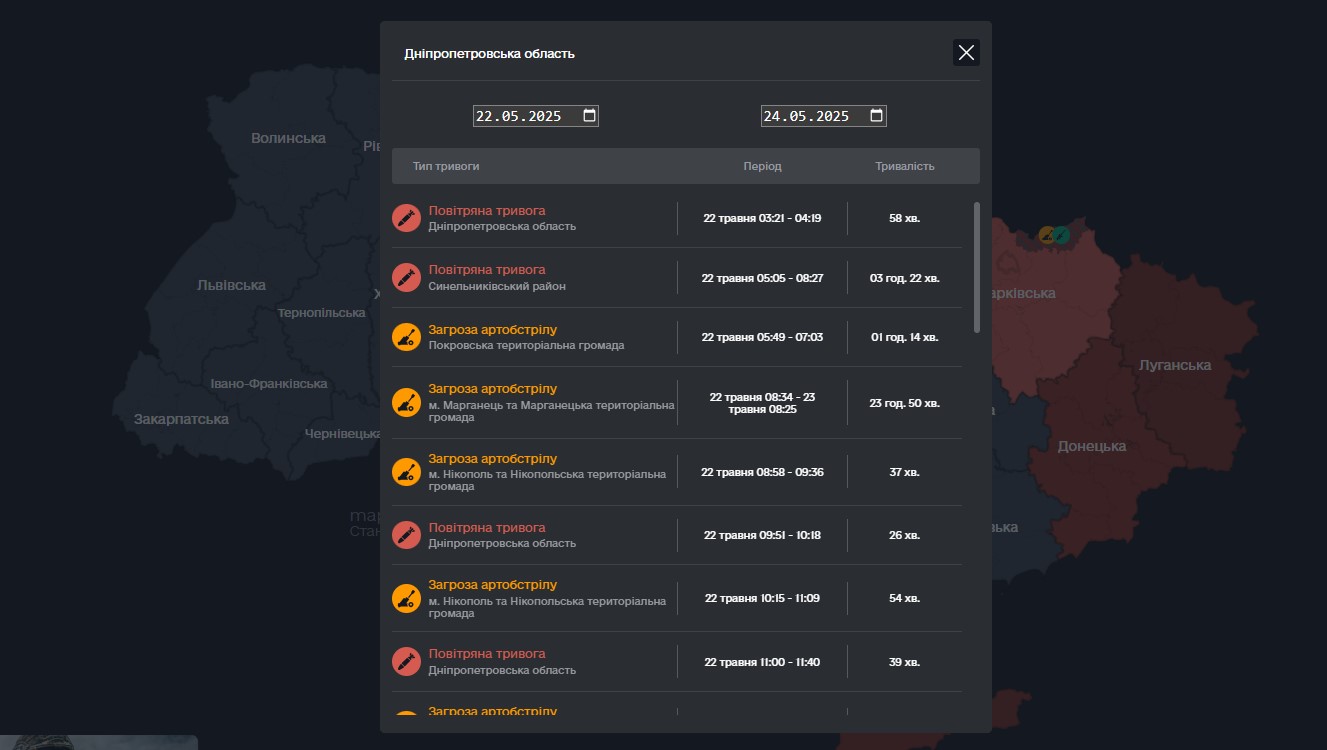Click artillery icon for Нікополь 08:58 alert
The width and height of the screenshot is (1327, 750).
click(406, 472)
